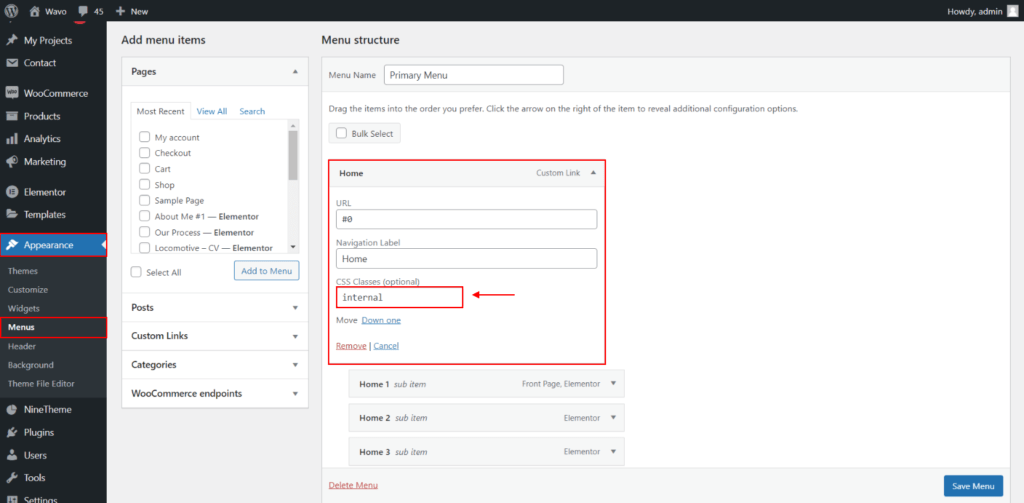Expand the Home 1 sub item arrow
Screen dimensions: 1024x503
tap(613, 383)
